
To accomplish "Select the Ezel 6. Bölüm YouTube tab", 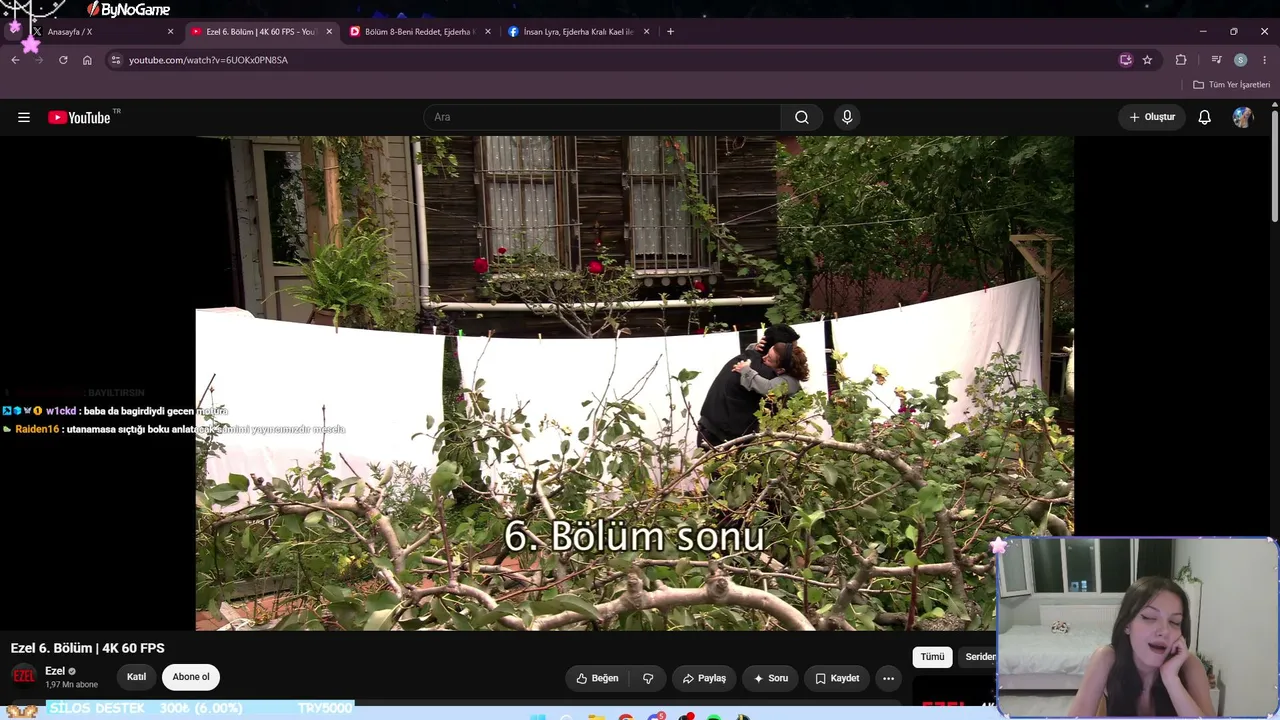I will pyautogui.click(x=262, y=32).
